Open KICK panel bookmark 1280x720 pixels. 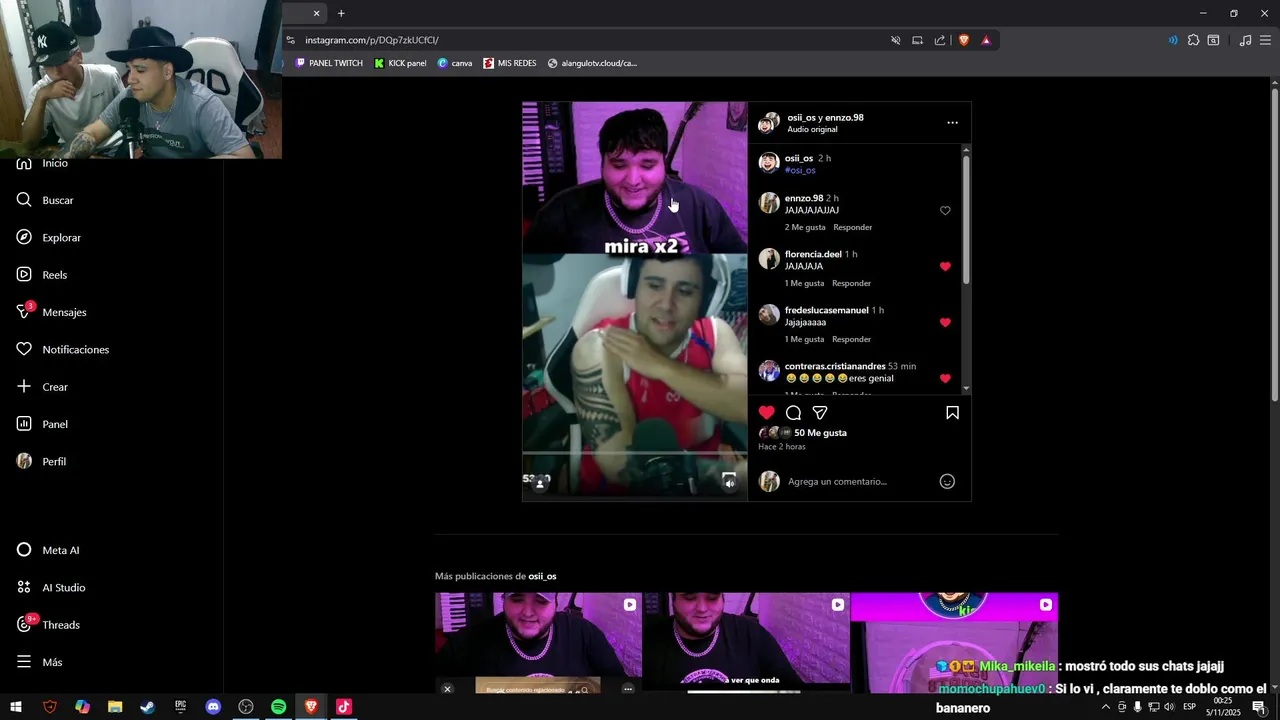400,63
